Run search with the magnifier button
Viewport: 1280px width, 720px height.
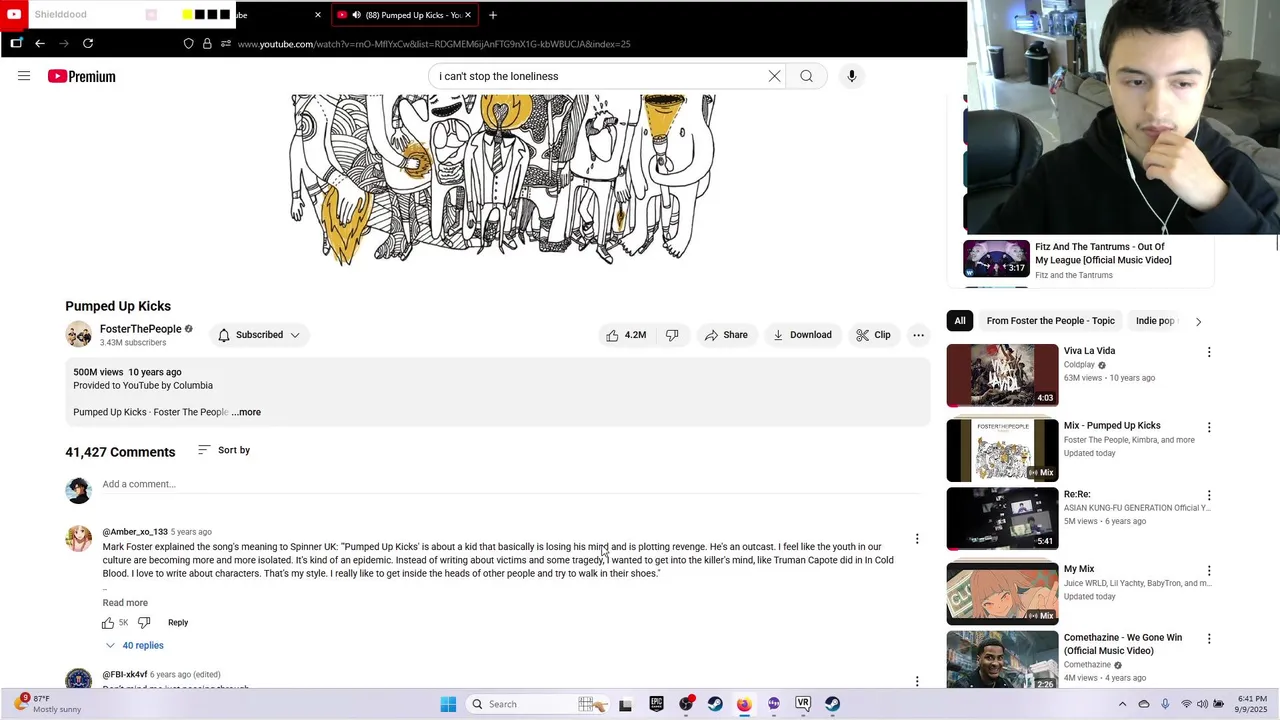click(807, 76)
